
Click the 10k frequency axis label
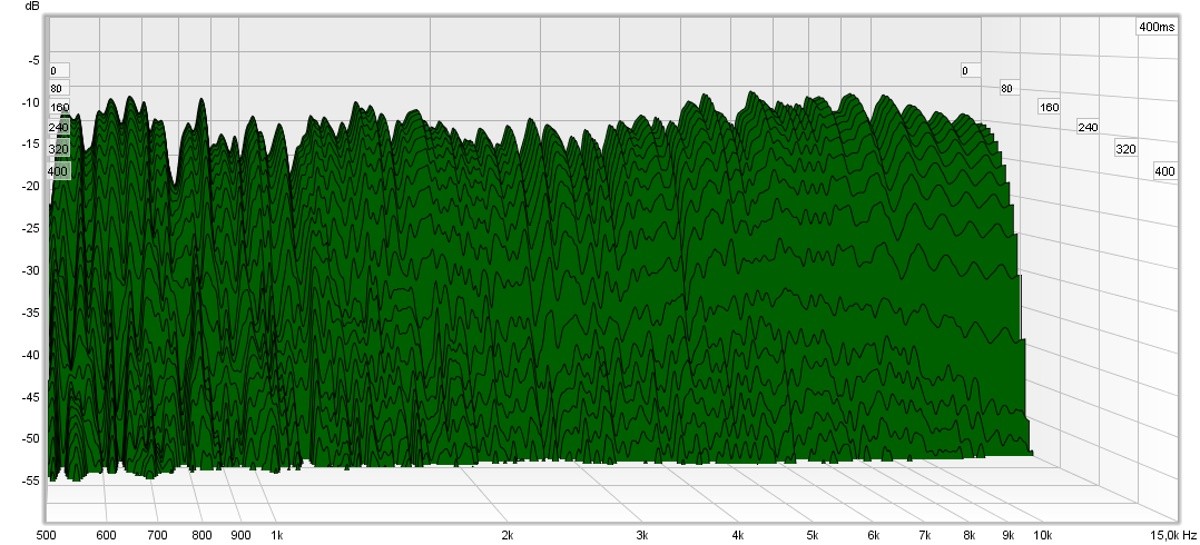(x=1043, y=535)
